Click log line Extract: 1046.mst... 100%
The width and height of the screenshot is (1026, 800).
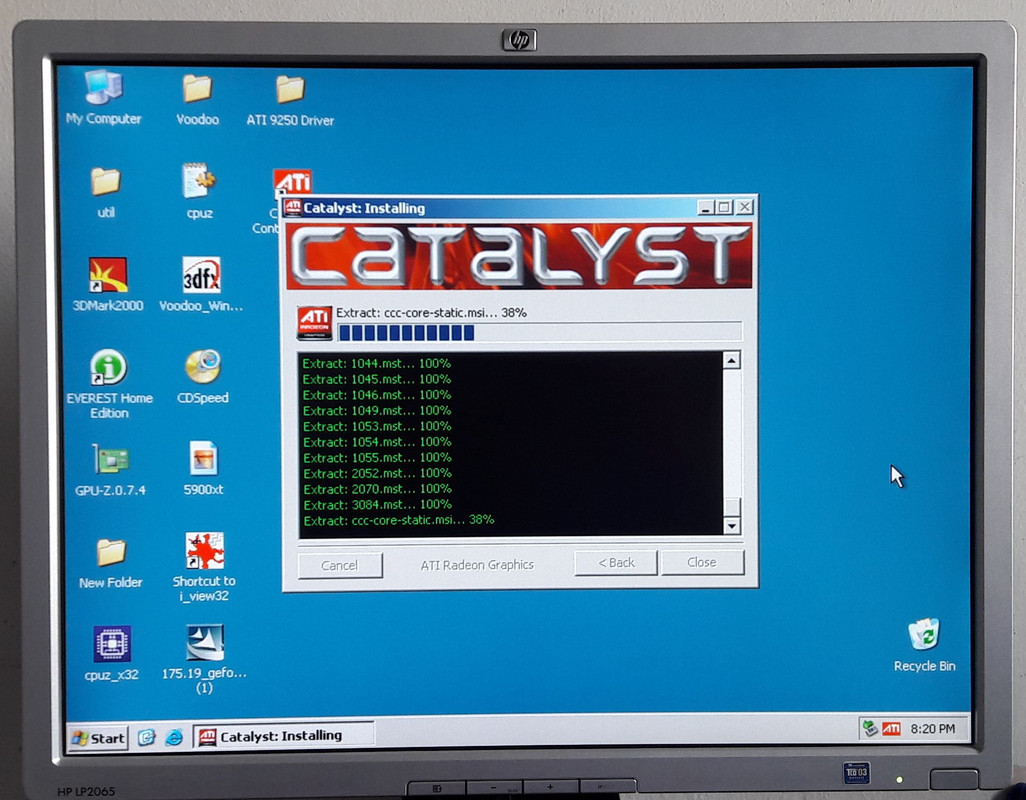pos(377,395)
